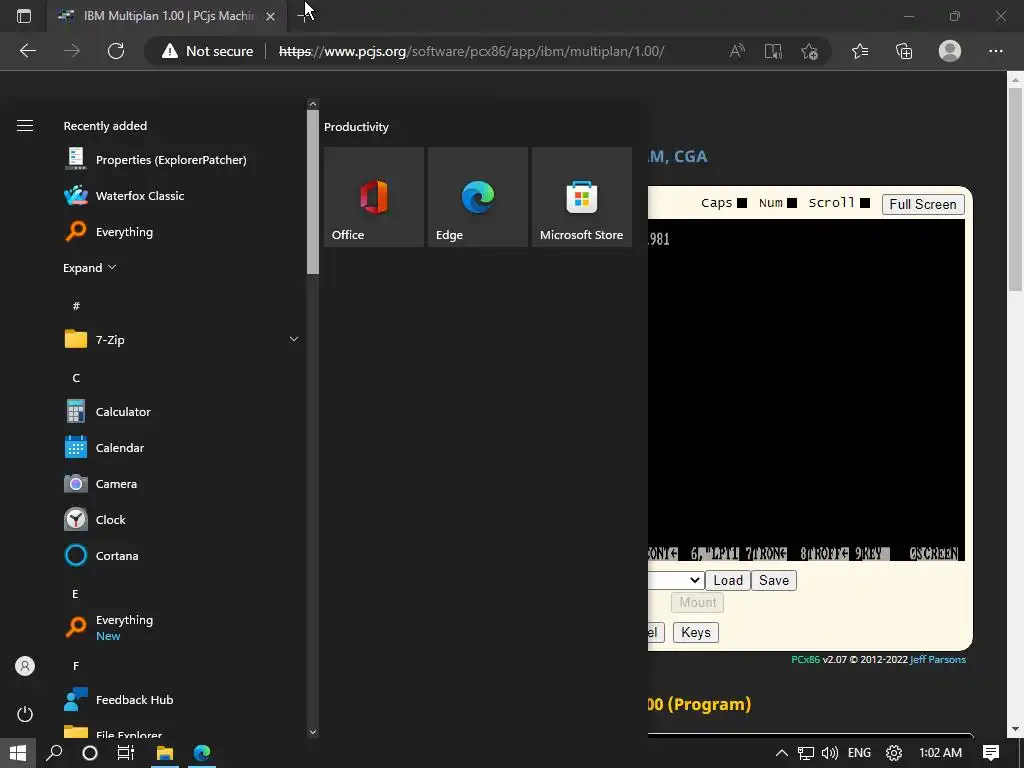
Task: Click the ENG language indicator
Action: point(859,753)
